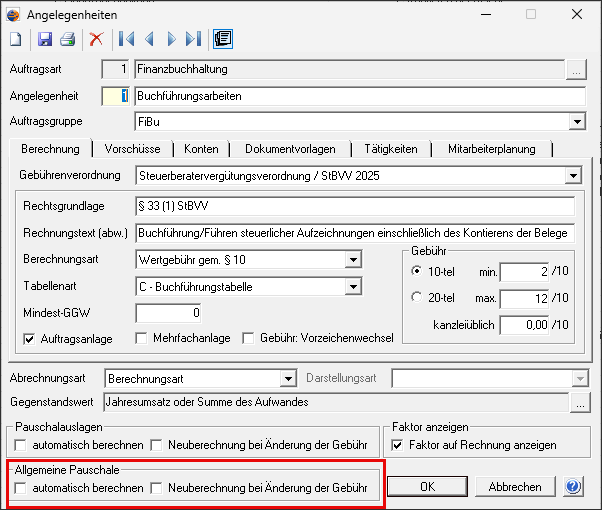Select the 10-tel radio button

click(417, 271)
